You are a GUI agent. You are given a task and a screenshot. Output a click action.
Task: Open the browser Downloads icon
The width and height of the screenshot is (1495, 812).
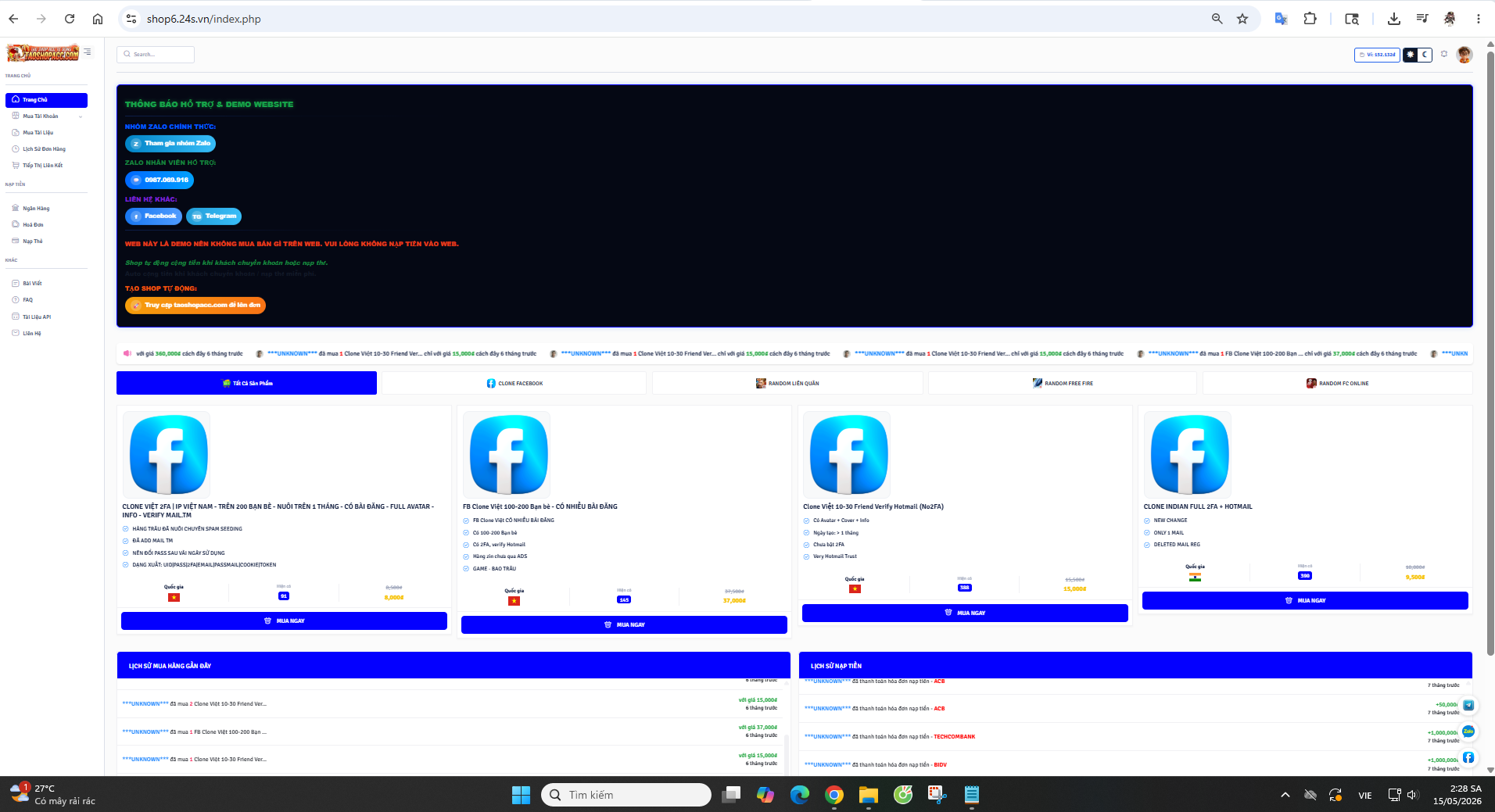(1393, 19)
